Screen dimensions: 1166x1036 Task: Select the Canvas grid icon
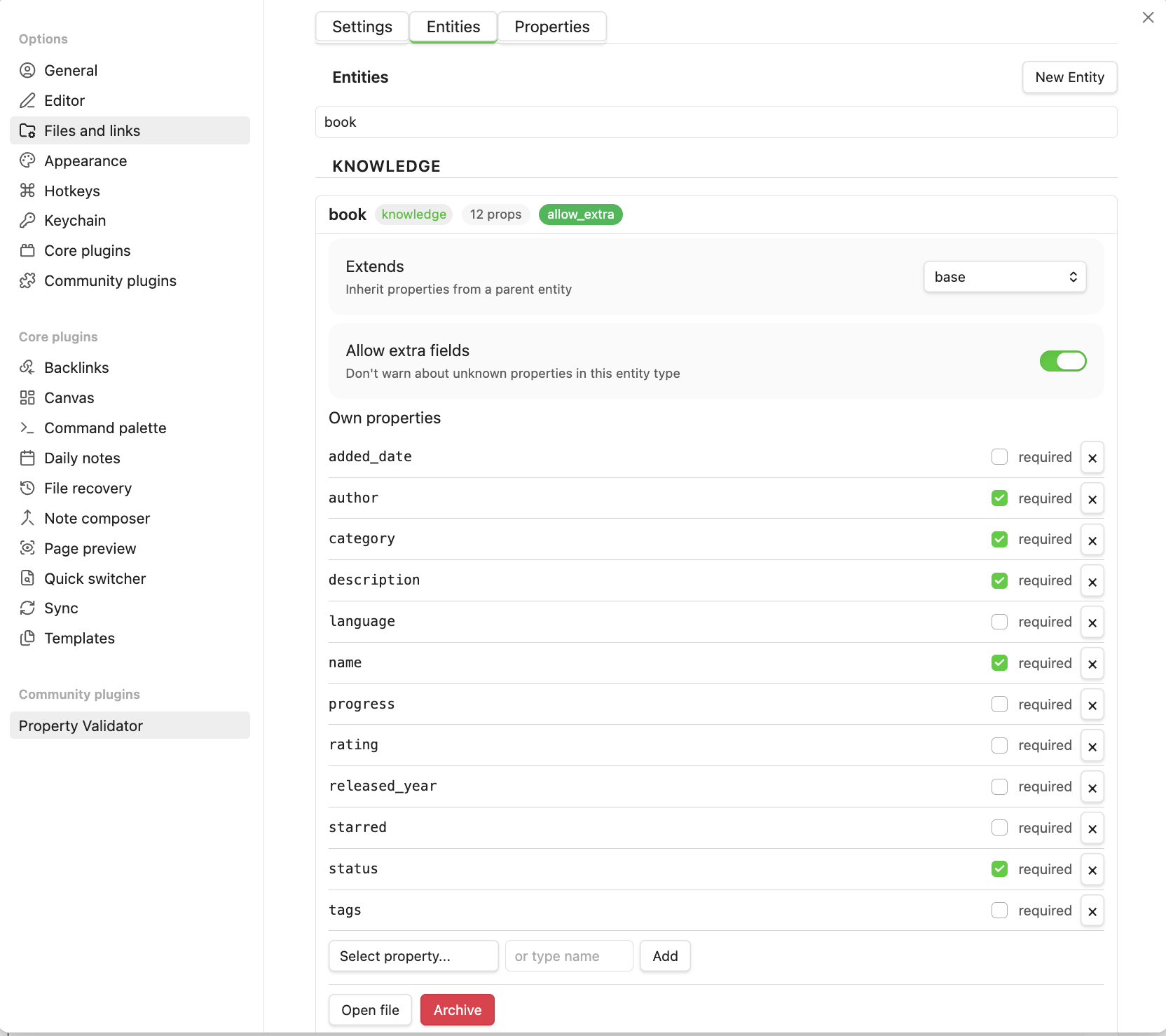[27, 397]
